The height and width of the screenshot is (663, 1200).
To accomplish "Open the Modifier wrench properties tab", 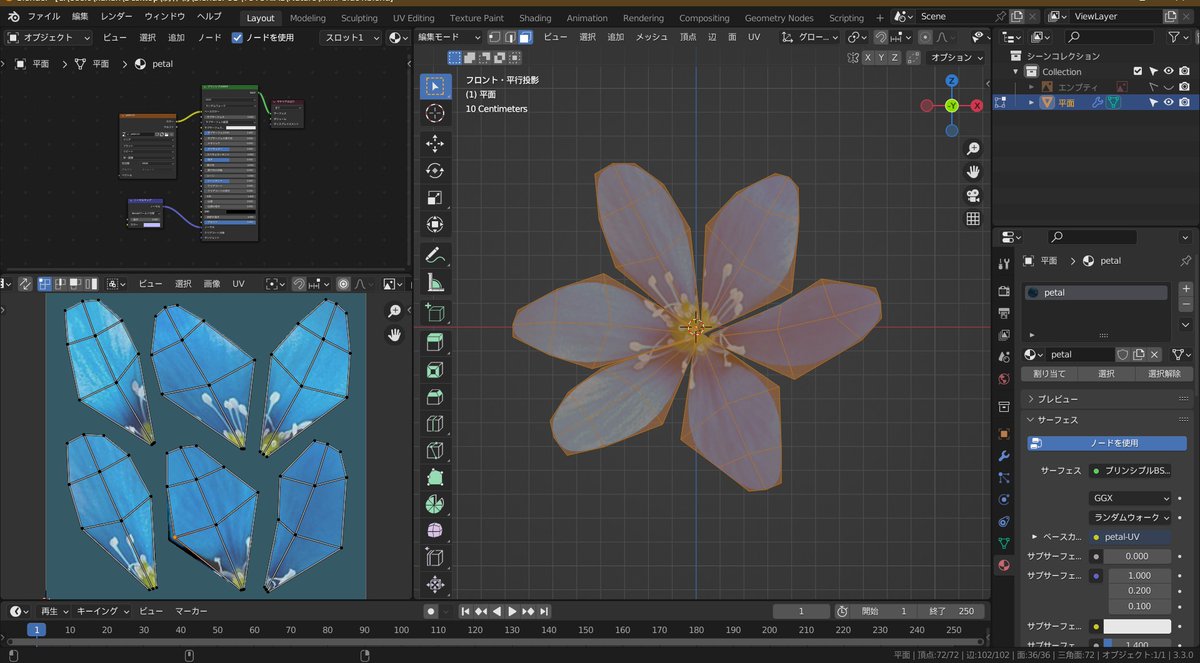I will [x=1004, y=456].
